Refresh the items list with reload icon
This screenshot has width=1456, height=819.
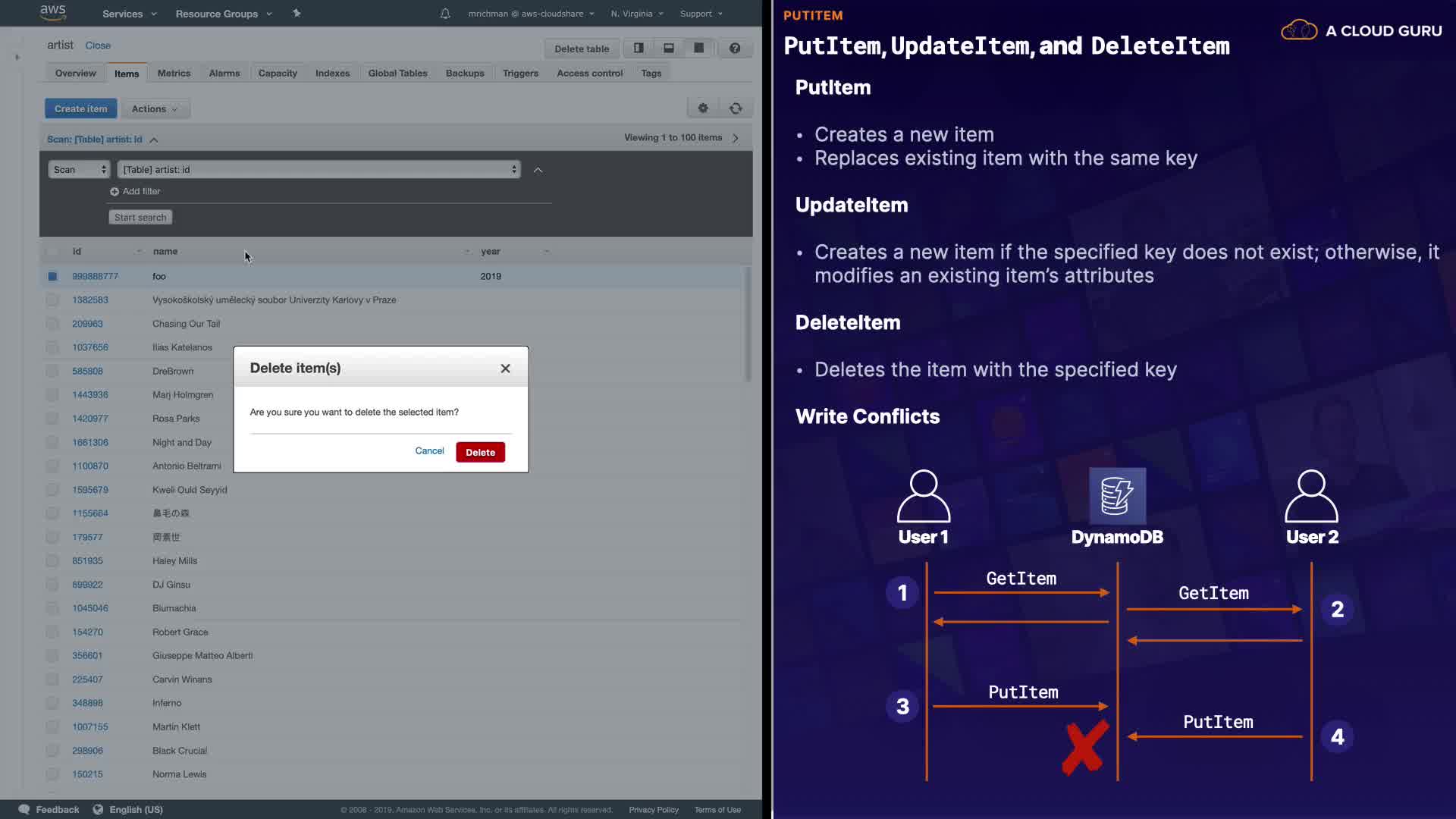736,108
